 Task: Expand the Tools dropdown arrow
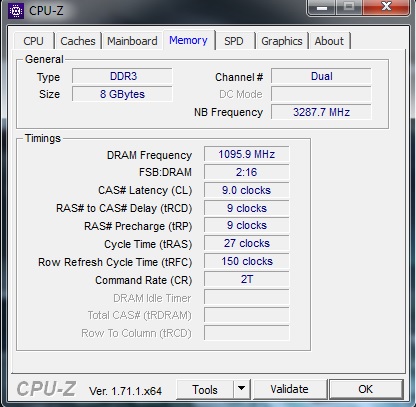(242, 389)
